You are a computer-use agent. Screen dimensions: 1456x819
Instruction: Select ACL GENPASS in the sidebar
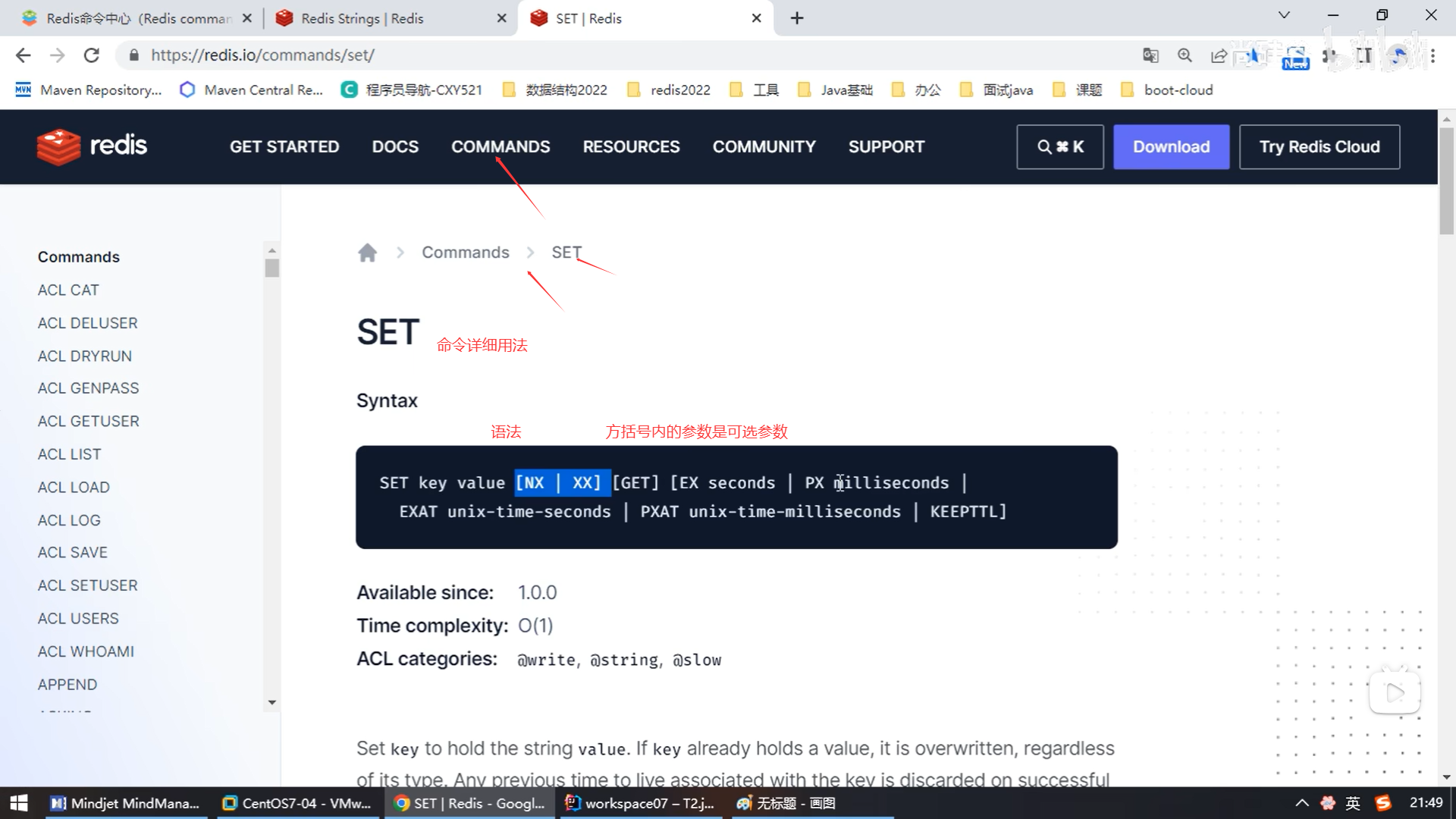pos(89,388)
